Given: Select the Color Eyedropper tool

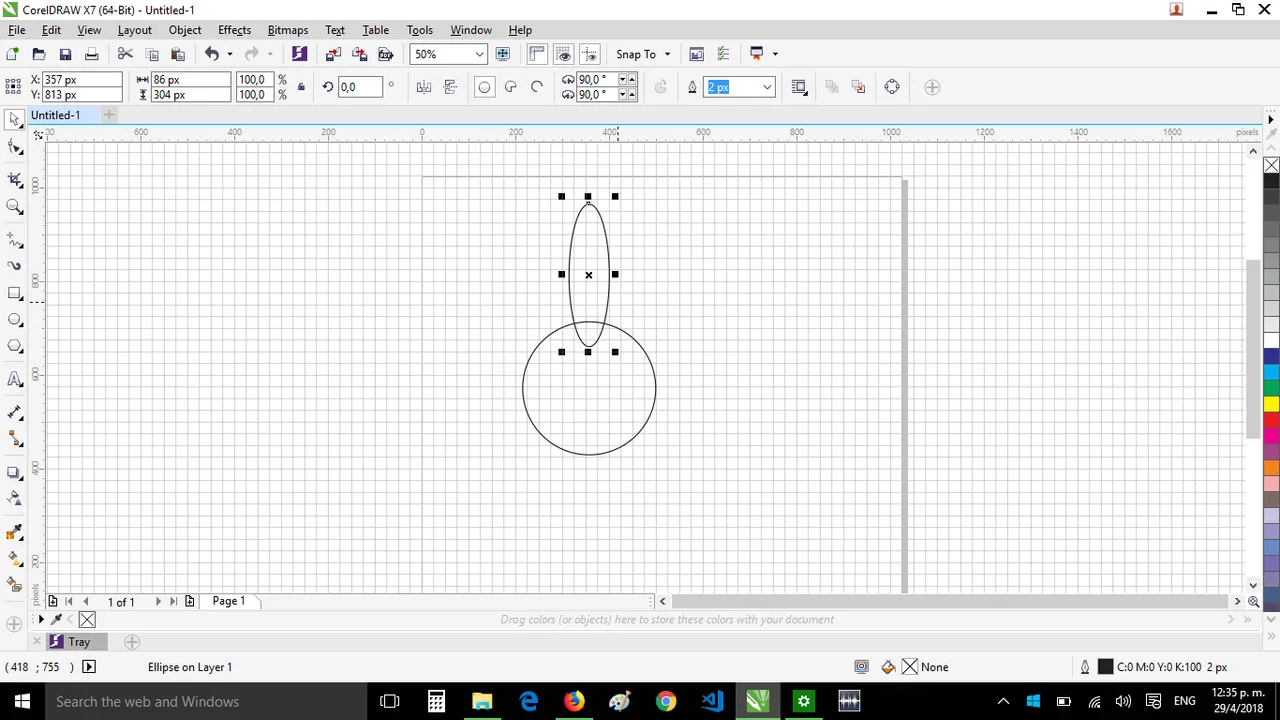Looking at the screenshot, I should [15, 531].
